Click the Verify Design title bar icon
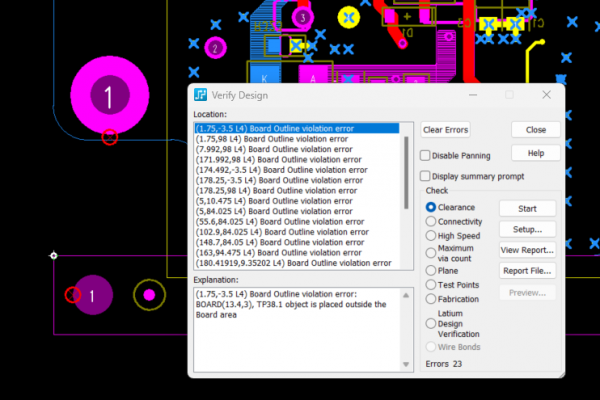 [201, 95]
